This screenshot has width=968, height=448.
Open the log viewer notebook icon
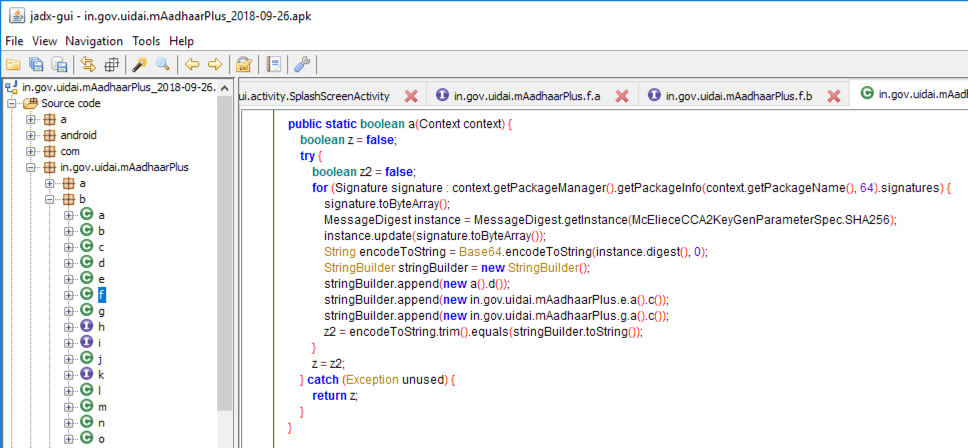point(273,65)
